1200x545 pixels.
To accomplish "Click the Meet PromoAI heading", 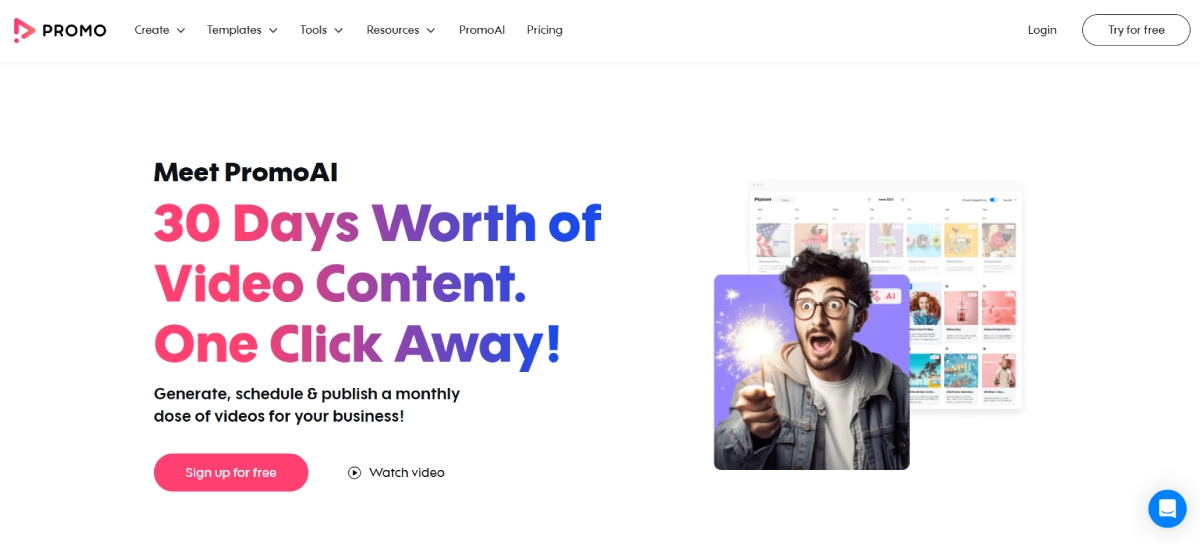I will pyautogui.click(x=246, y=172).
